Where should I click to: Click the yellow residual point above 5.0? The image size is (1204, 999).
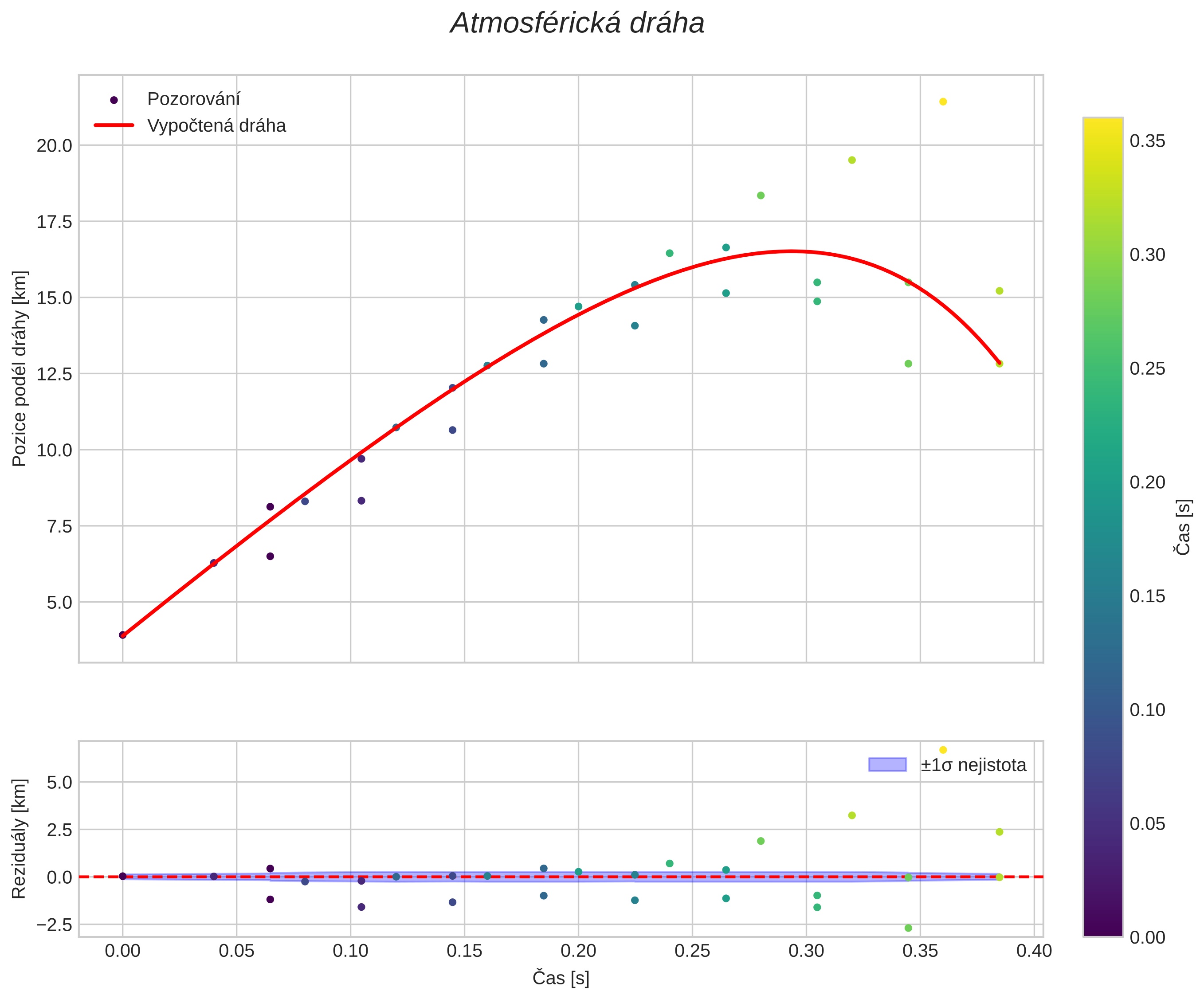point(942,750)
